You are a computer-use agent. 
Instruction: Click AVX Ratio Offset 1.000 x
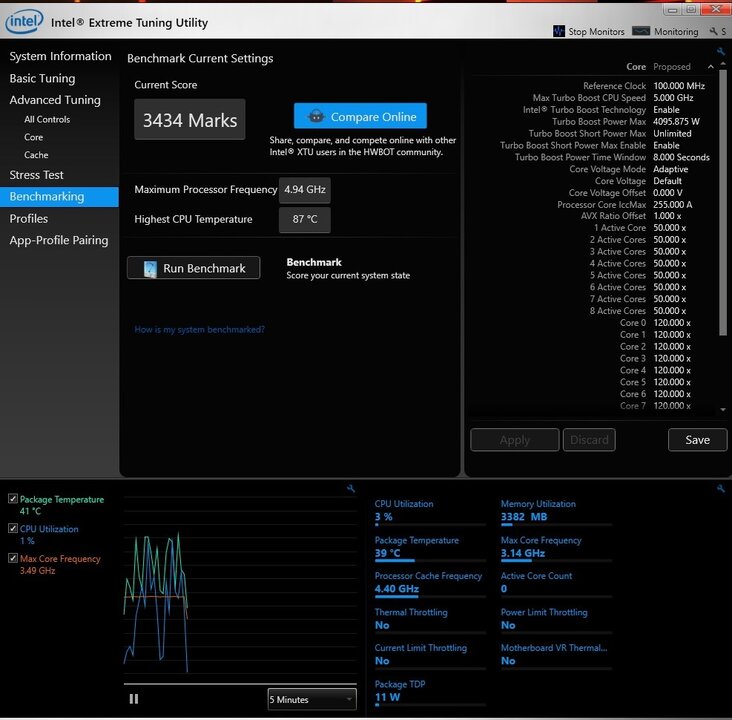pos(667,216)
